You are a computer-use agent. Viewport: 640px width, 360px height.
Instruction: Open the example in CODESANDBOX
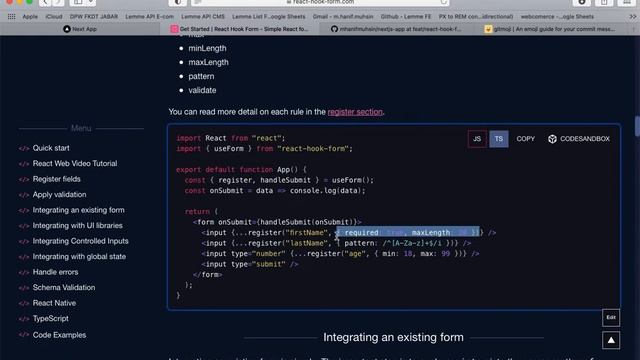(x=579, y=139)
